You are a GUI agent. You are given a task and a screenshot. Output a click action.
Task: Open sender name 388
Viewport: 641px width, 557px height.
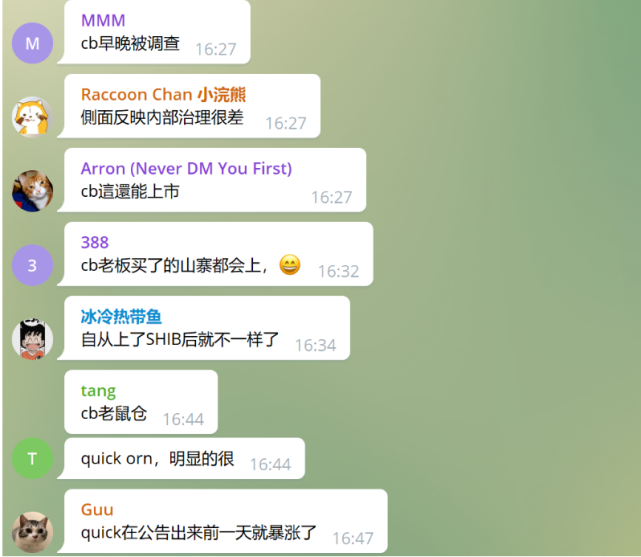(95, 242)
